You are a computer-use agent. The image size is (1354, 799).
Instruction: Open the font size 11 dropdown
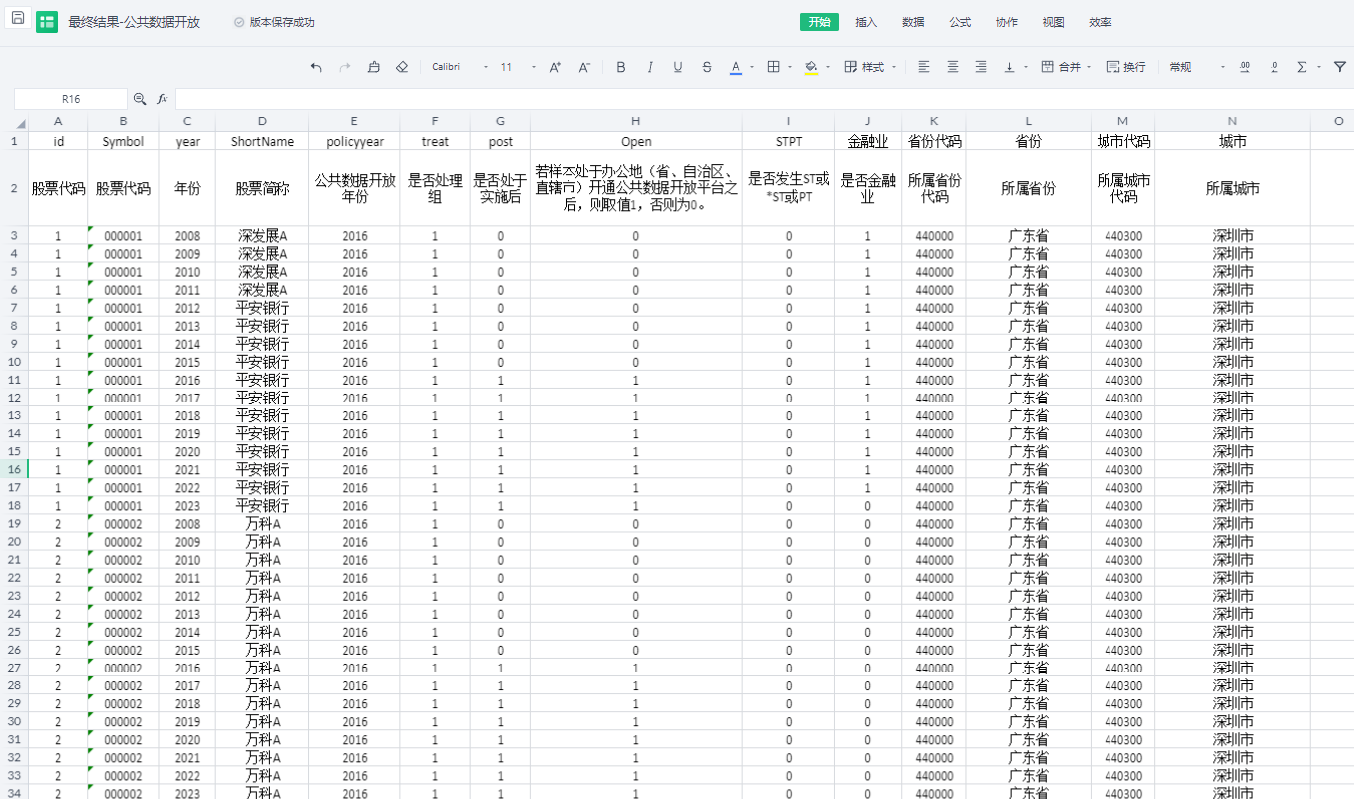click(518, 67)
